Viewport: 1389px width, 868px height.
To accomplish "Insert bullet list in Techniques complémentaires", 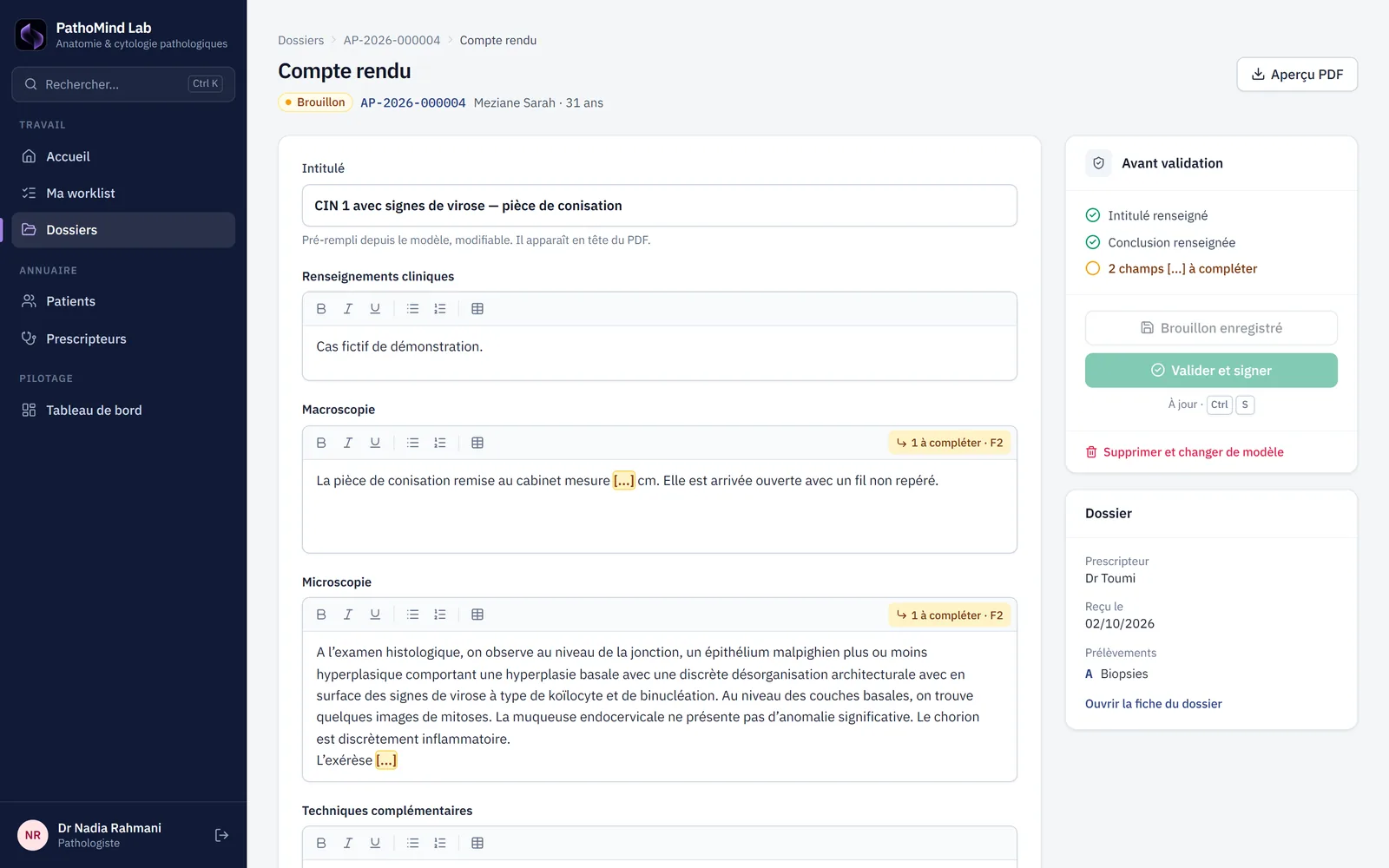I will 413,843.
